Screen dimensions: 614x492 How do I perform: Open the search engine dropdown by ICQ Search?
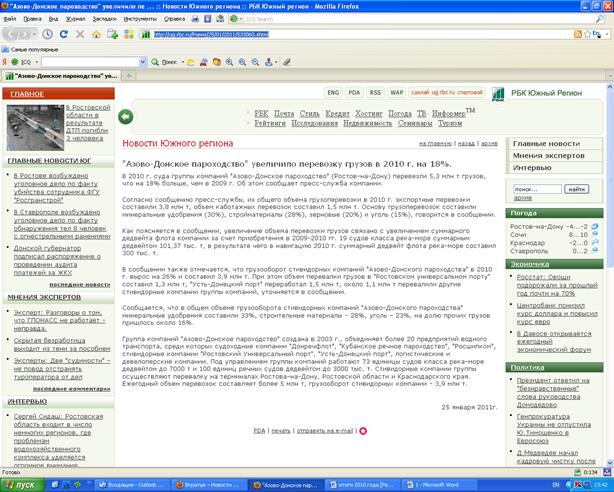click(x=241, y=19)
